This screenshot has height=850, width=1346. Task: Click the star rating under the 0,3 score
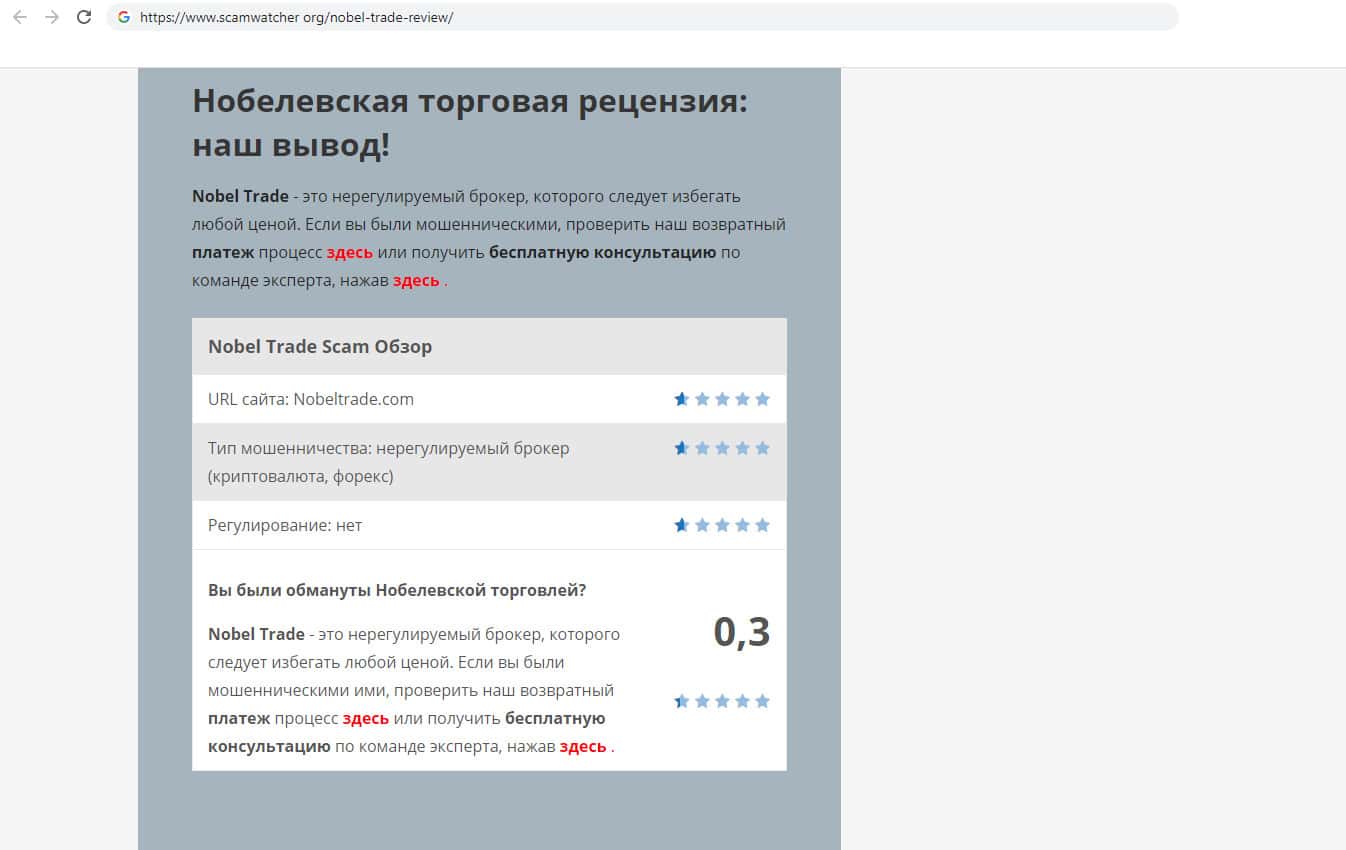(x=722, y=701)
